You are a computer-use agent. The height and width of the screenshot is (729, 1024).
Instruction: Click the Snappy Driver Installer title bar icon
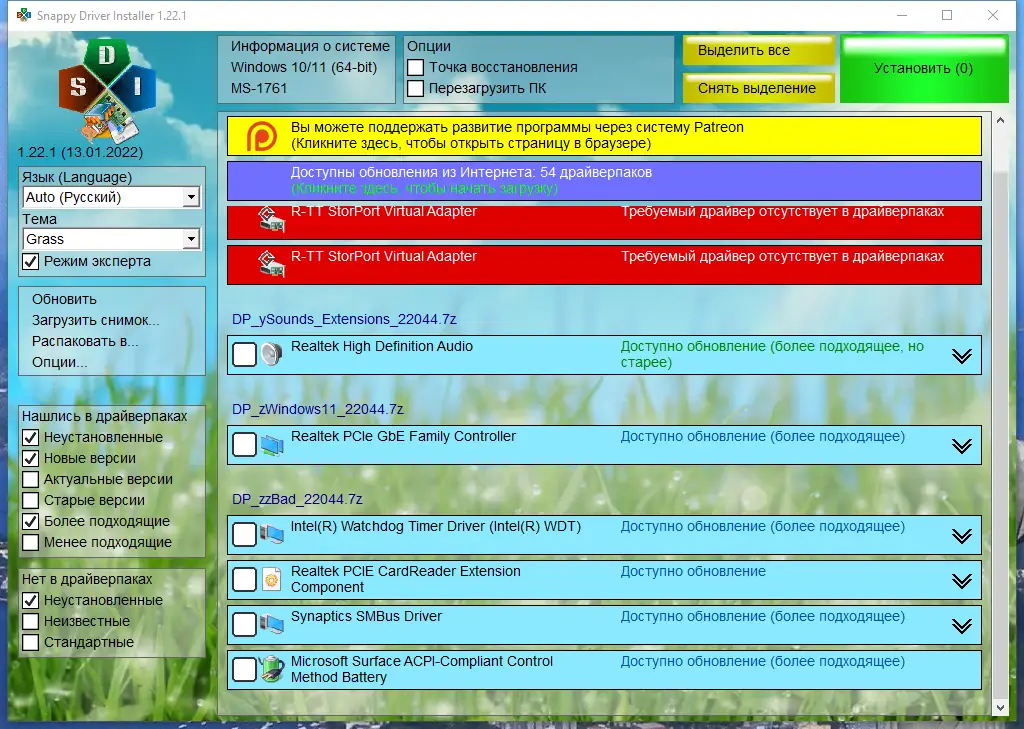tap(24, 15)
